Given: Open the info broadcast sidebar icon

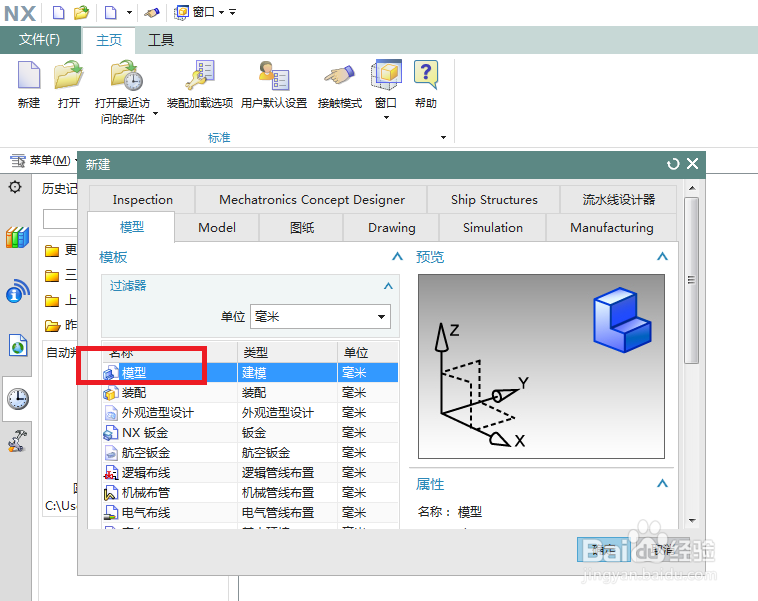Looking at the screenshot, I should (17, 291).
